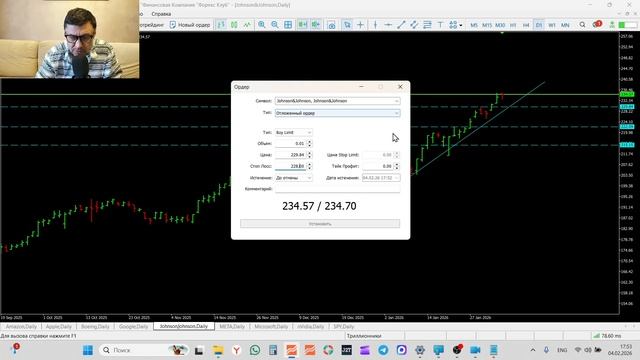Image resolution: width=640 pixels, height=360 pixels.
Task: Click the Цена price field showing 229.84
Action: (290, 155)
